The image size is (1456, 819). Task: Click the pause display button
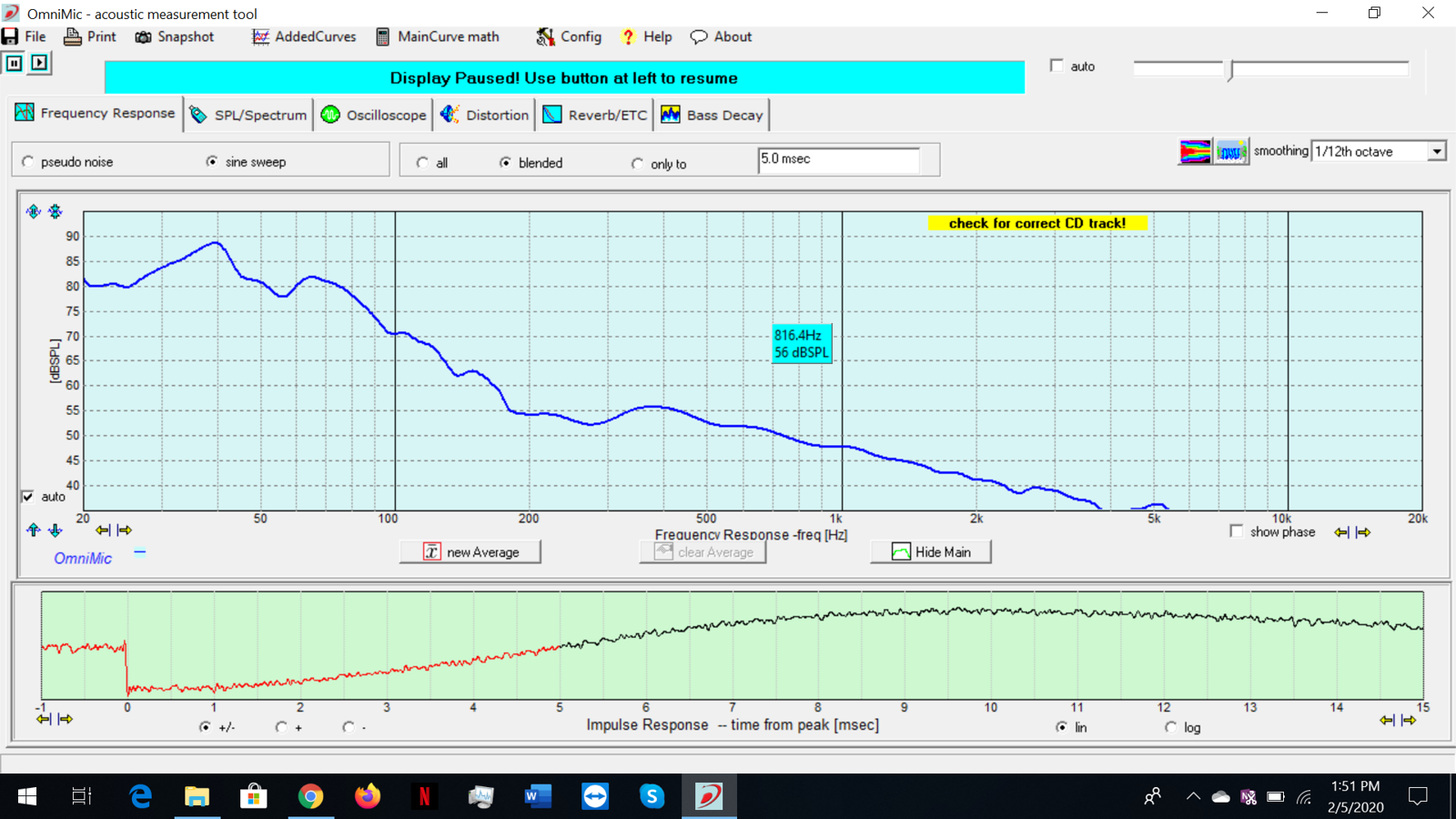pos(15,63)
